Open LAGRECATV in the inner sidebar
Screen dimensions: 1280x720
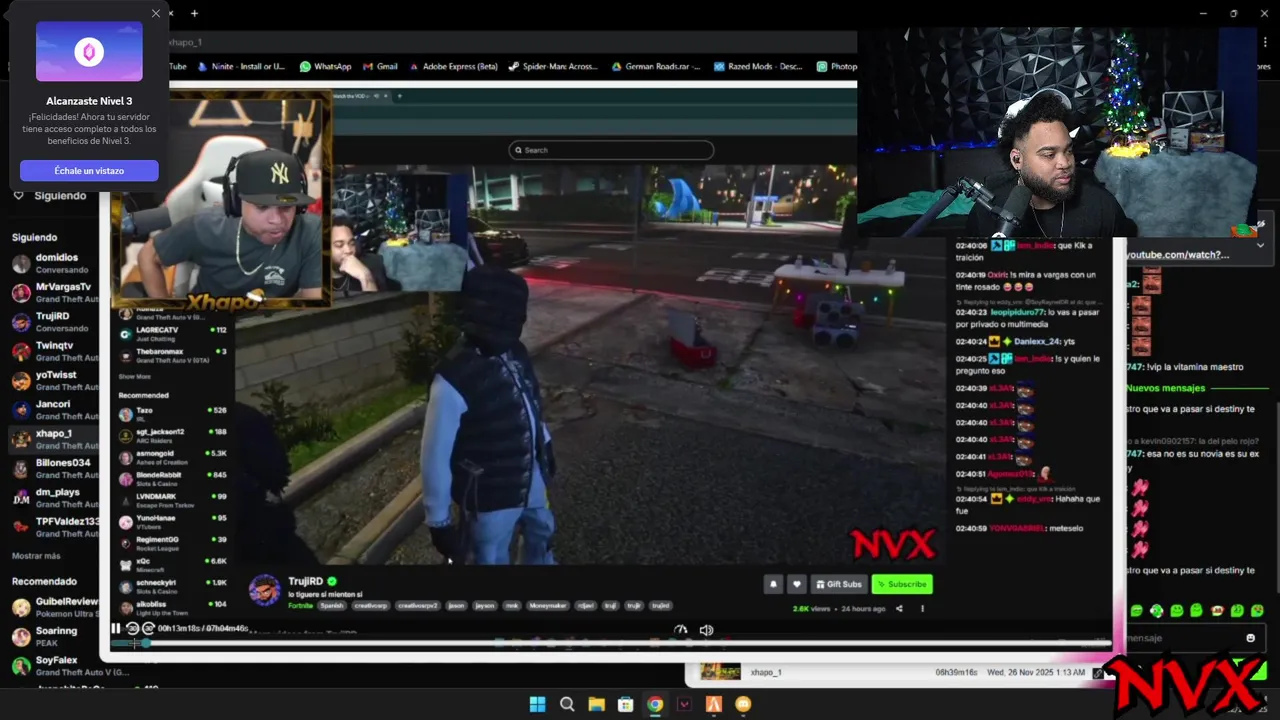172,333
